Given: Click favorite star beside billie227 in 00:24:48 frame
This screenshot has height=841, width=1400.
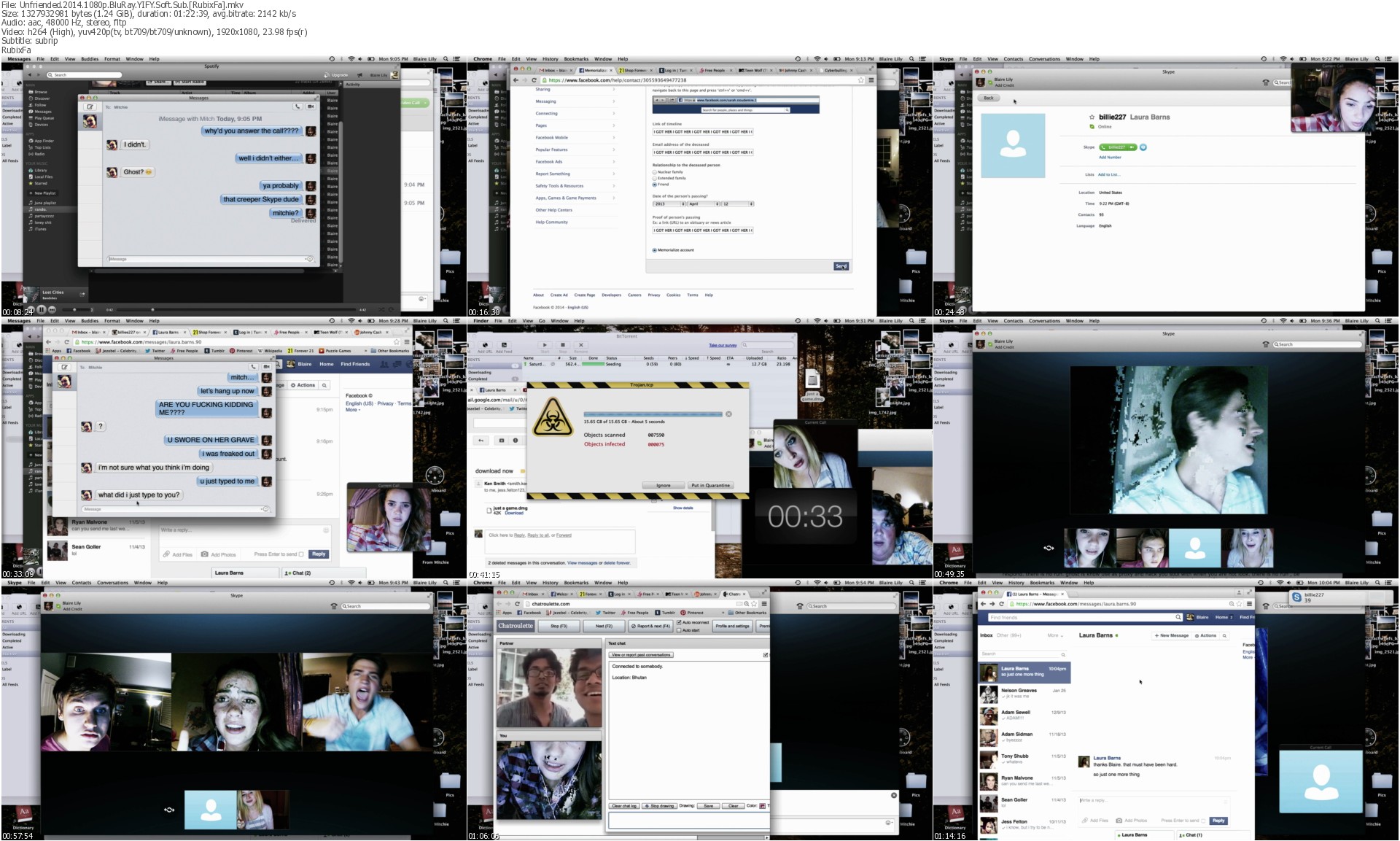Looking at the screenshot, I should coord(1092,117).
